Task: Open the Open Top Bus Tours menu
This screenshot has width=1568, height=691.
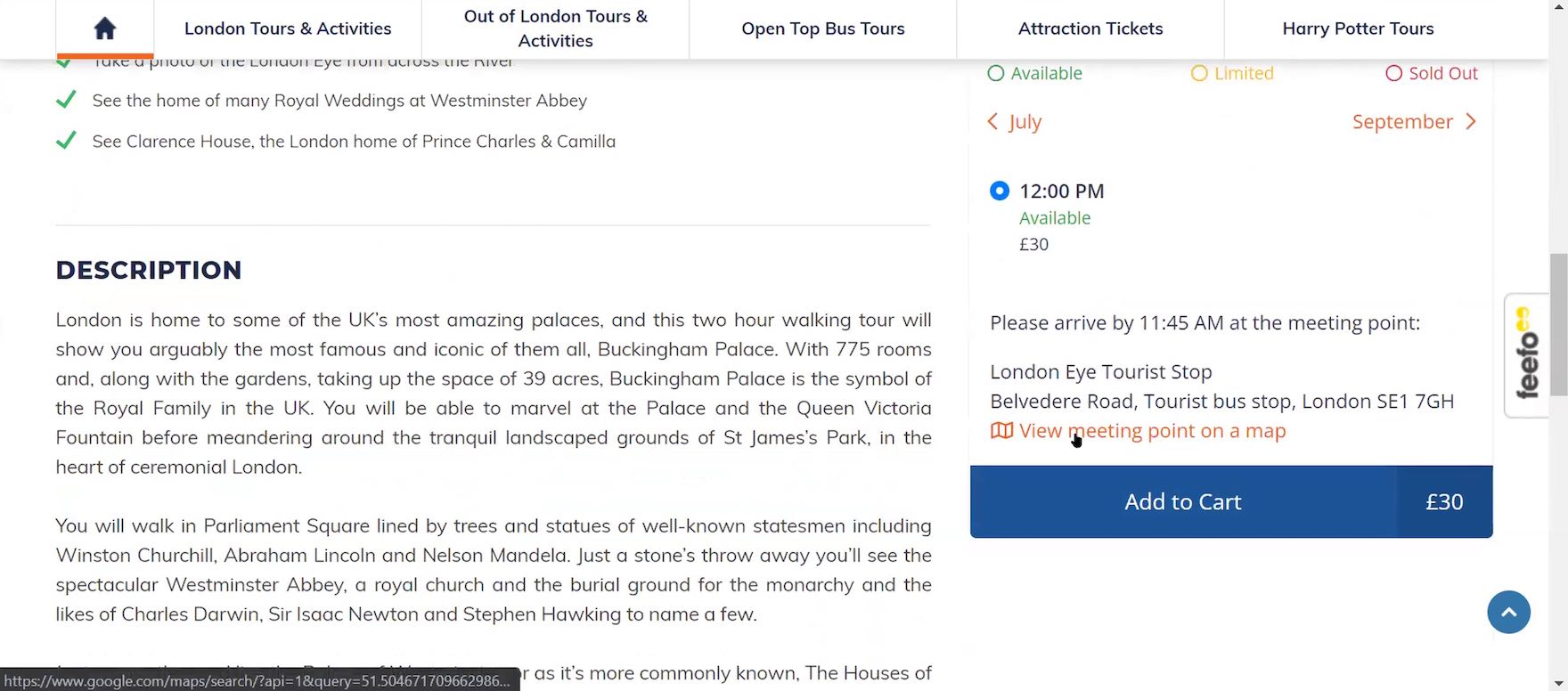Action: pyautogui.click(x=822, y=28)
